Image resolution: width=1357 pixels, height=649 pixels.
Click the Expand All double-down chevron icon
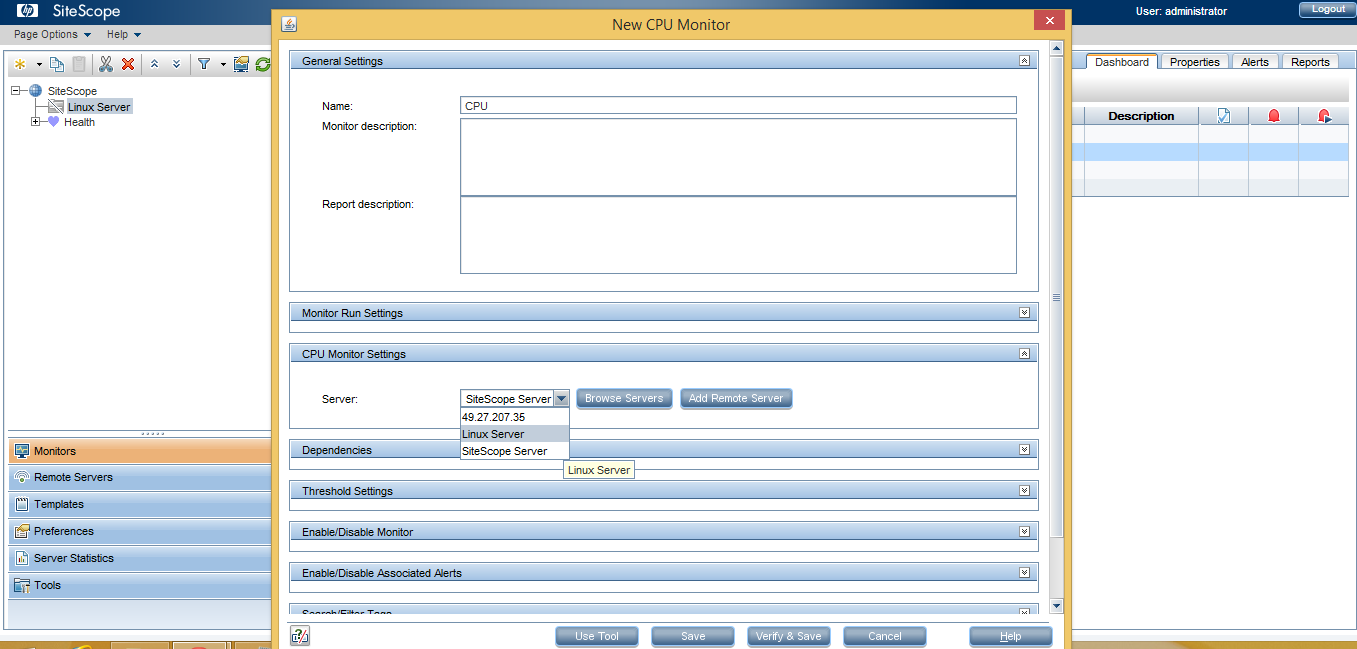pyautogui.click(x=177, y=64)
